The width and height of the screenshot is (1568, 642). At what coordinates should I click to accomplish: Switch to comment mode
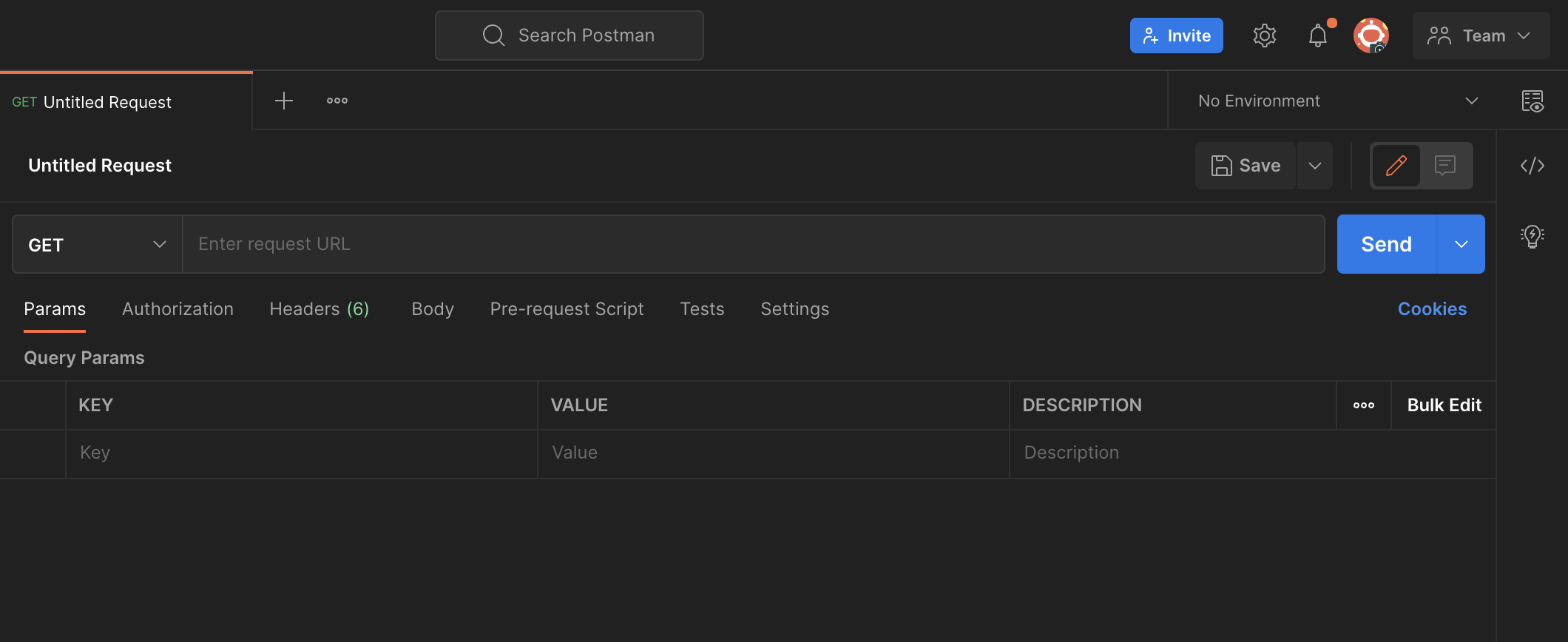[1444, 166]
